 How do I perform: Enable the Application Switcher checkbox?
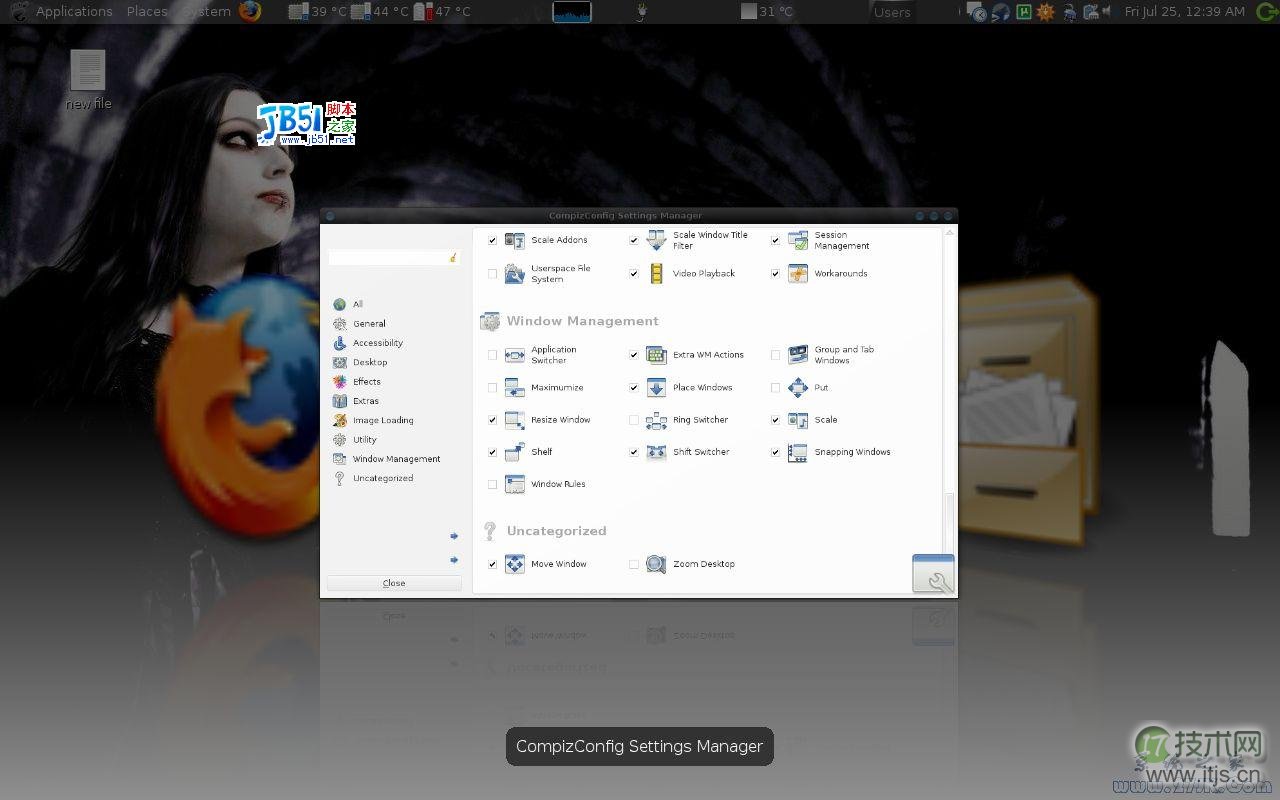click(x=492, y=355)
